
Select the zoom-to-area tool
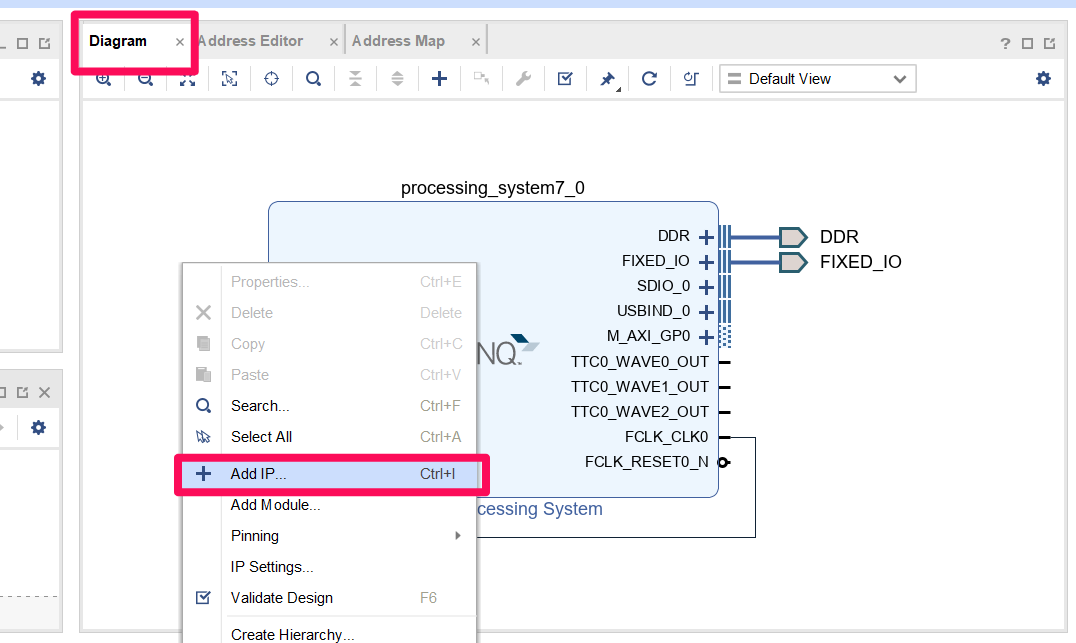(229, 79)
